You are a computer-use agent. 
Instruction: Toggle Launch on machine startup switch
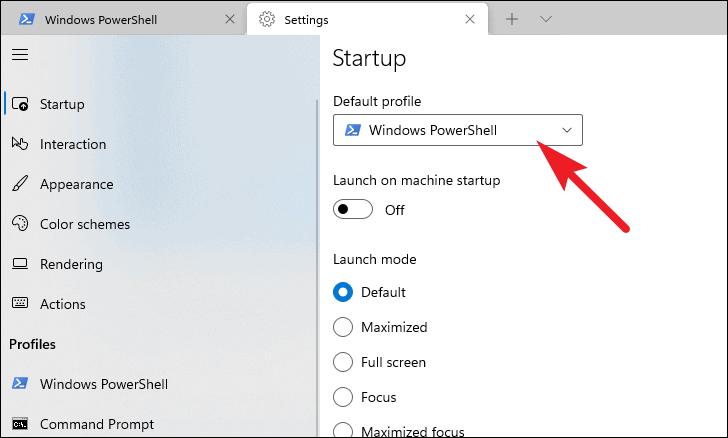click(x=353, y=209)
